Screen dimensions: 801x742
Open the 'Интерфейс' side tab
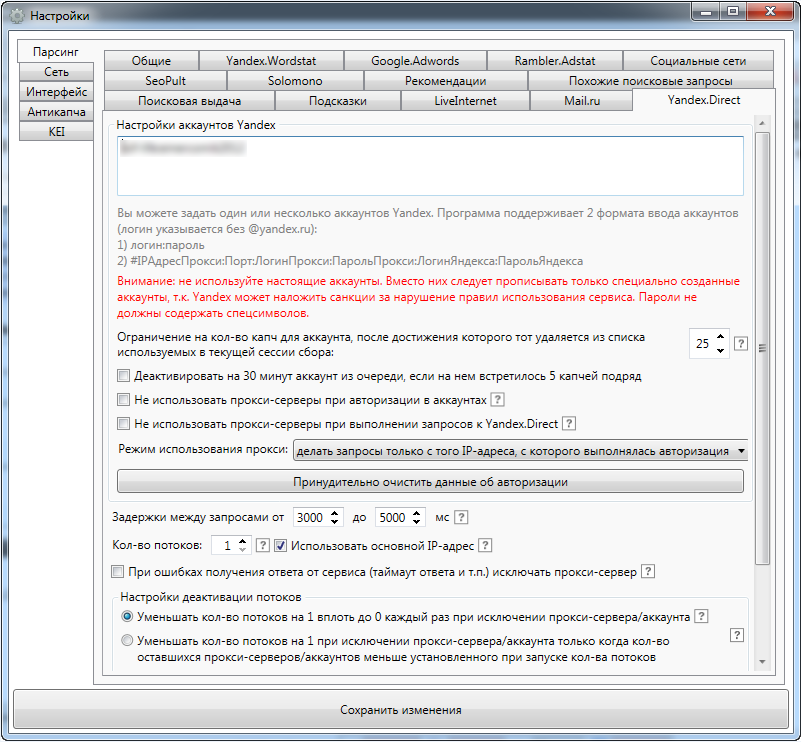coord(56,92)
